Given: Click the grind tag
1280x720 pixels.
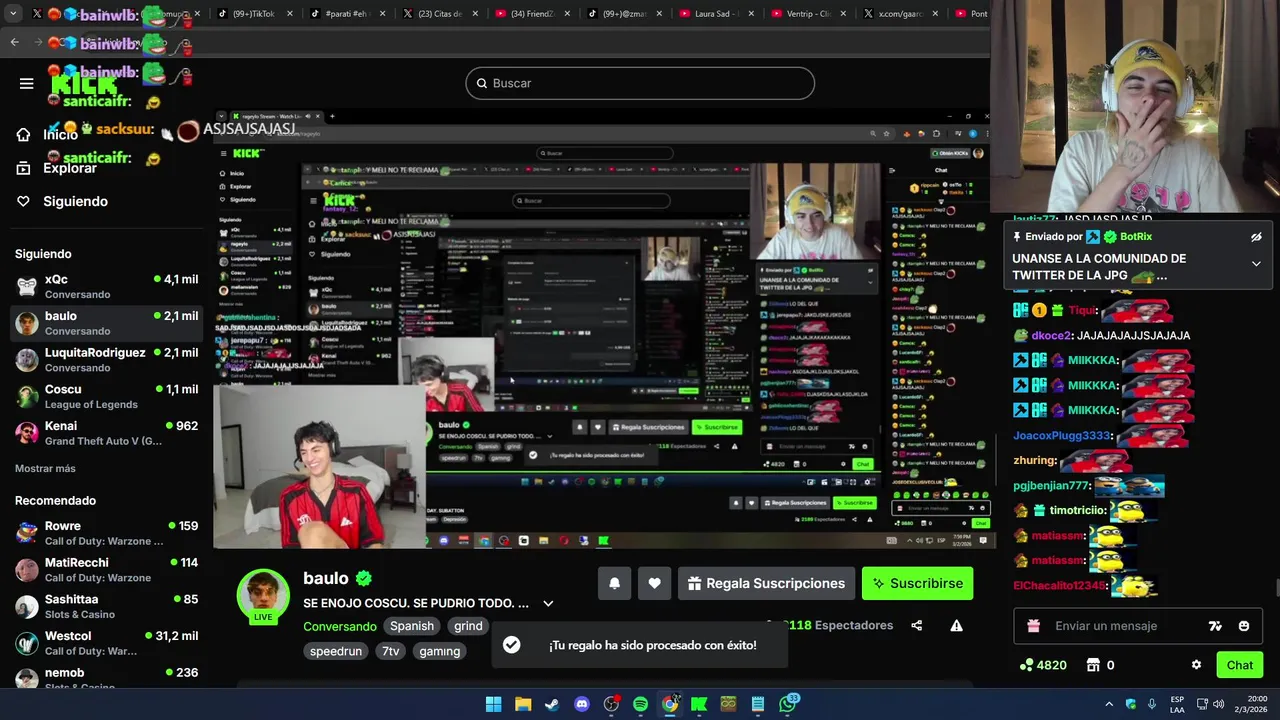Looking at the screenshot, I should [x=468, y=626].
